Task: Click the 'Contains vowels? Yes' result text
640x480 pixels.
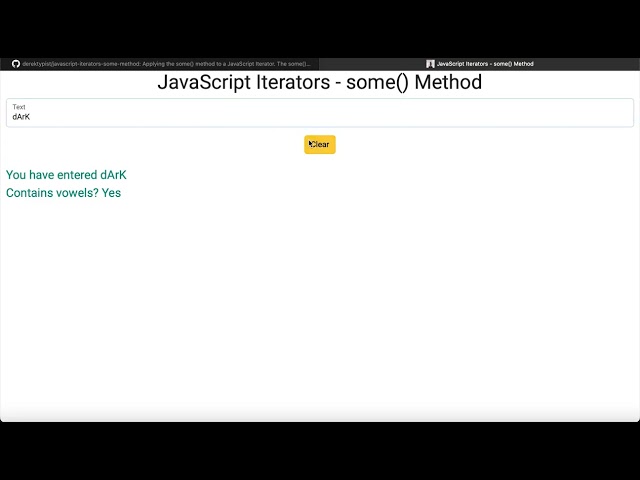Action: [x=63, y=193]
